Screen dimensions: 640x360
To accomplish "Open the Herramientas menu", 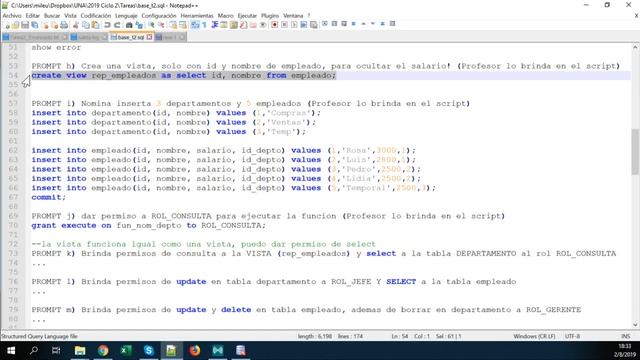I will pos(197,16).
